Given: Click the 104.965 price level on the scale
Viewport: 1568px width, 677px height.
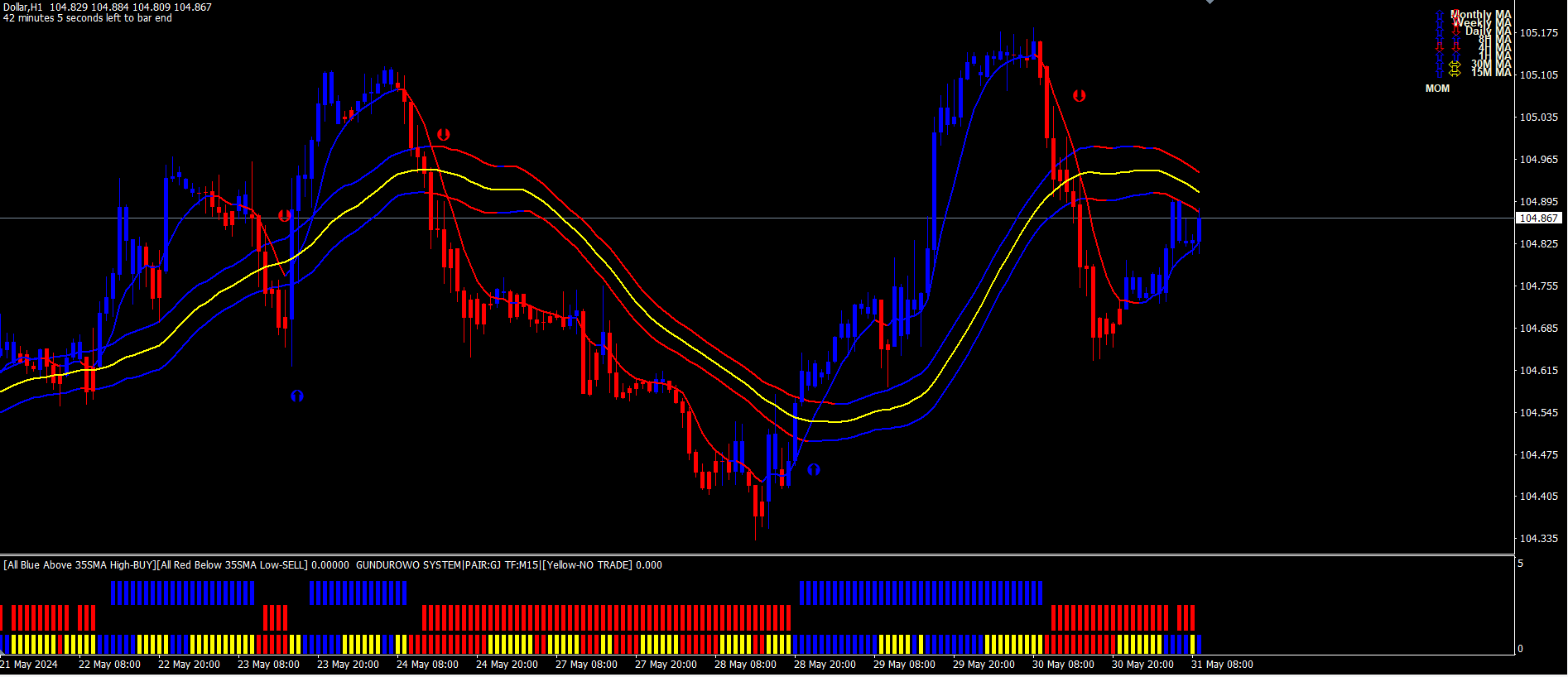Looking at the screenshot, I should tap(1538, 160).
